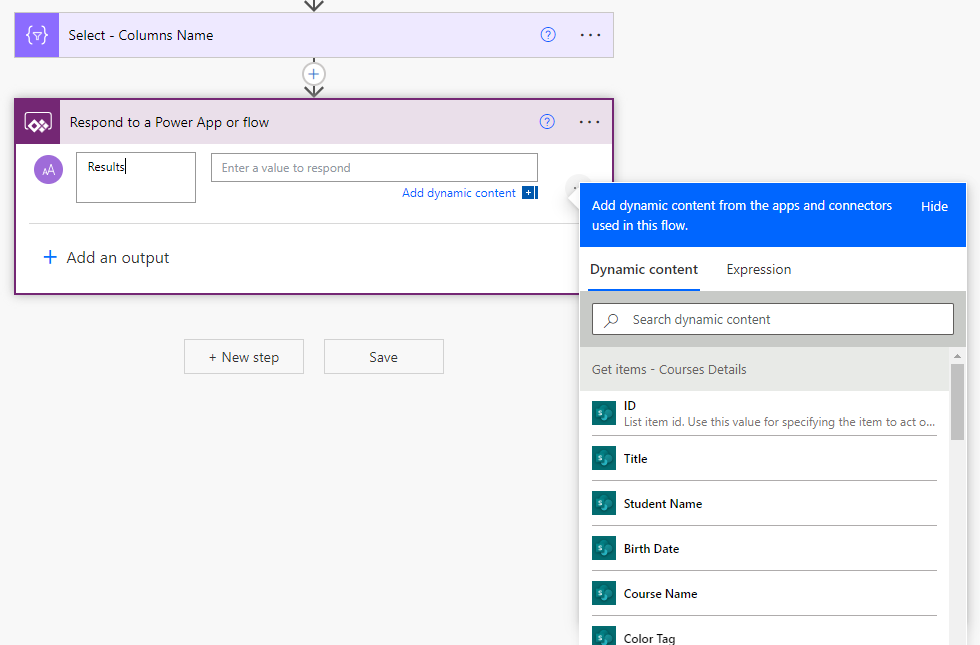Click the Add dynamic content link
The image size is (980, 645).
click(x=458, y=193)
